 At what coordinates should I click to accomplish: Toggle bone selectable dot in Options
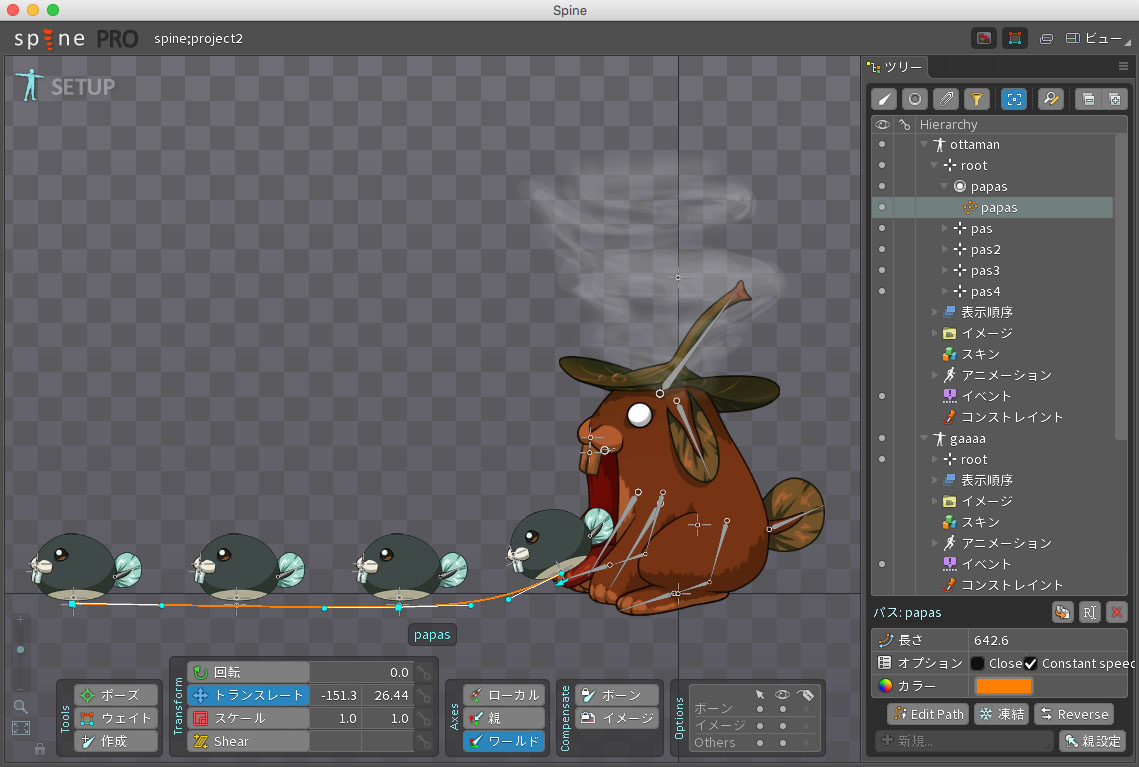[760, 709]
